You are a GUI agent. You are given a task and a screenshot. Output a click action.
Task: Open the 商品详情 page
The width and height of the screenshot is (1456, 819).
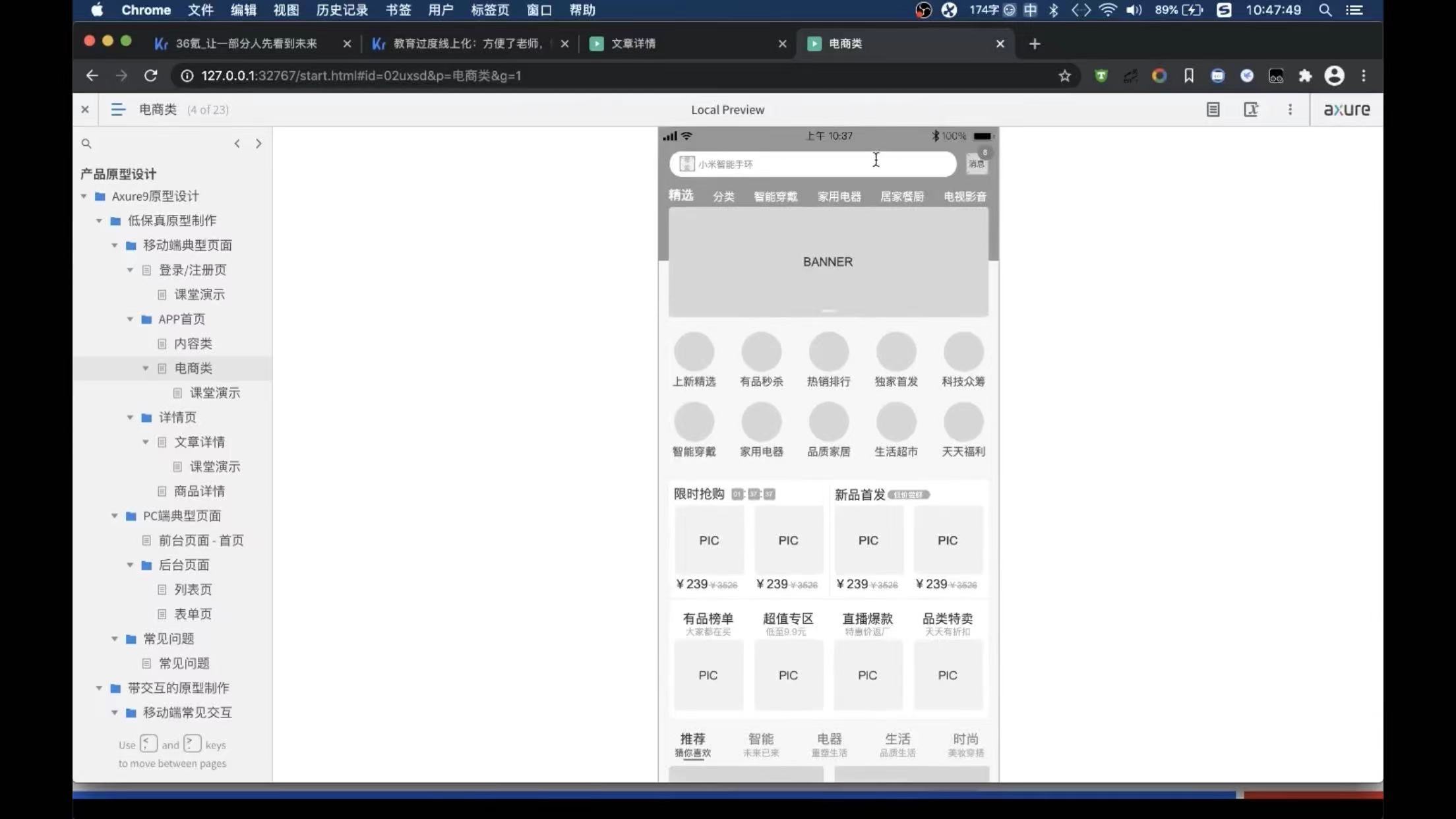coord(199,491)
